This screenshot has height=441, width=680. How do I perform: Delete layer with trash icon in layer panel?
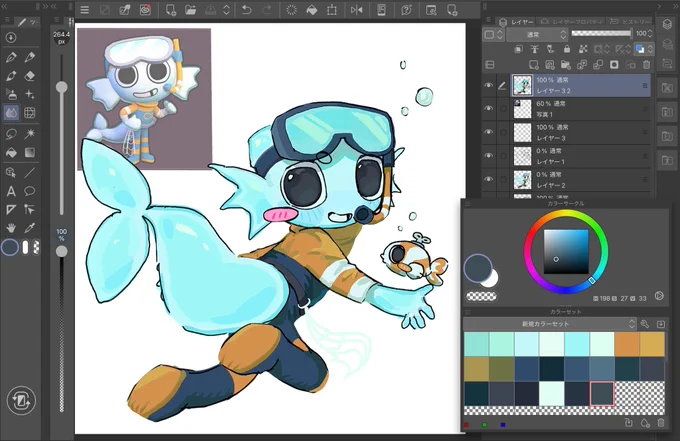647,65
